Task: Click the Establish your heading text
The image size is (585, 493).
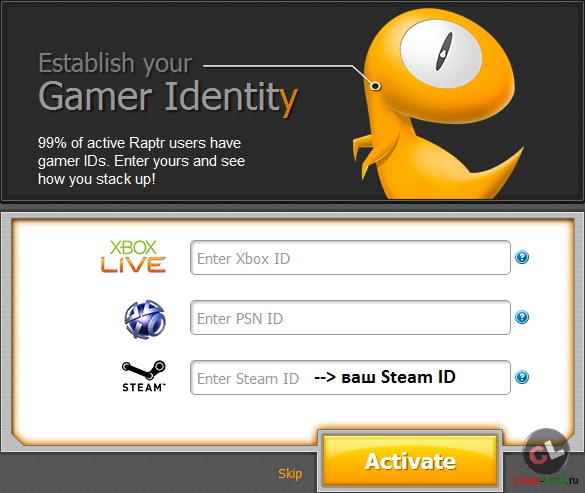Action: (x=115, y=63)
